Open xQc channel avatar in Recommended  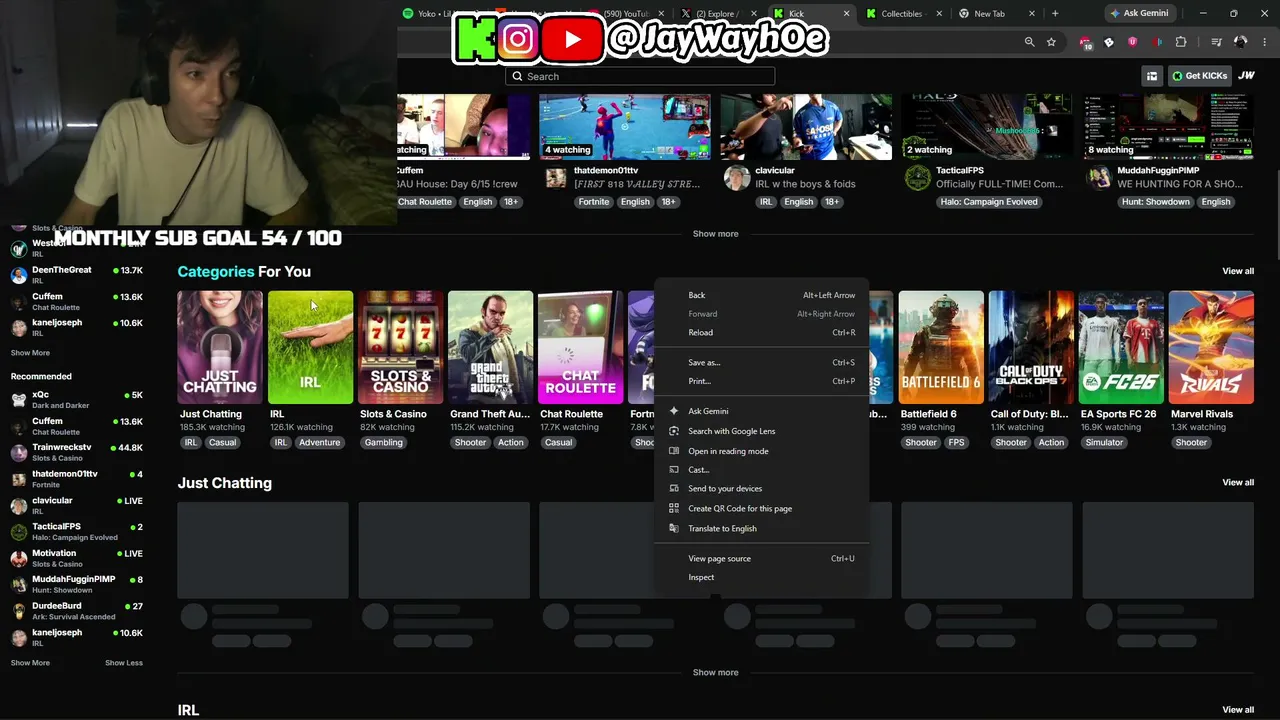click(18, 399)
